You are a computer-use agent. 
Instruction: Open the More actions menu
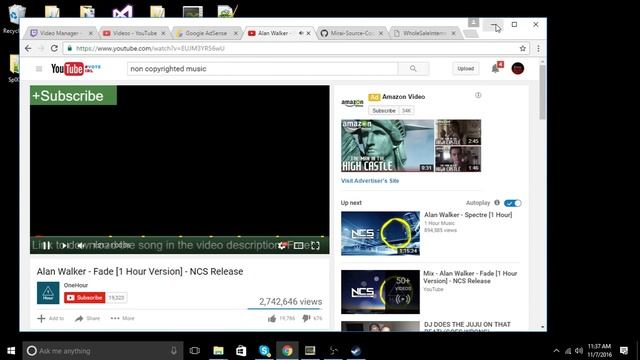click(x=122, y=318)
